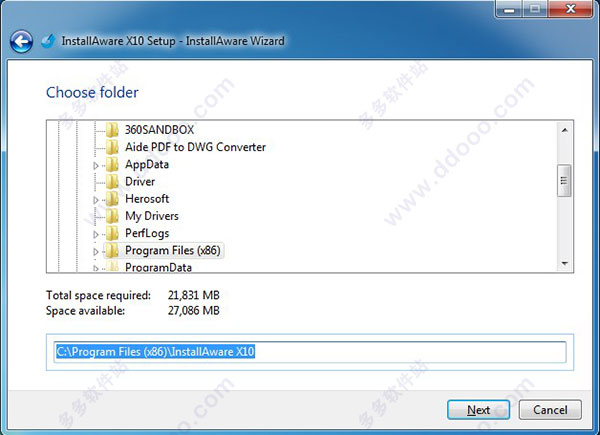Click the 27,086 MB available space value
This screenshot has width=600, height=435.
coord(194,310)
